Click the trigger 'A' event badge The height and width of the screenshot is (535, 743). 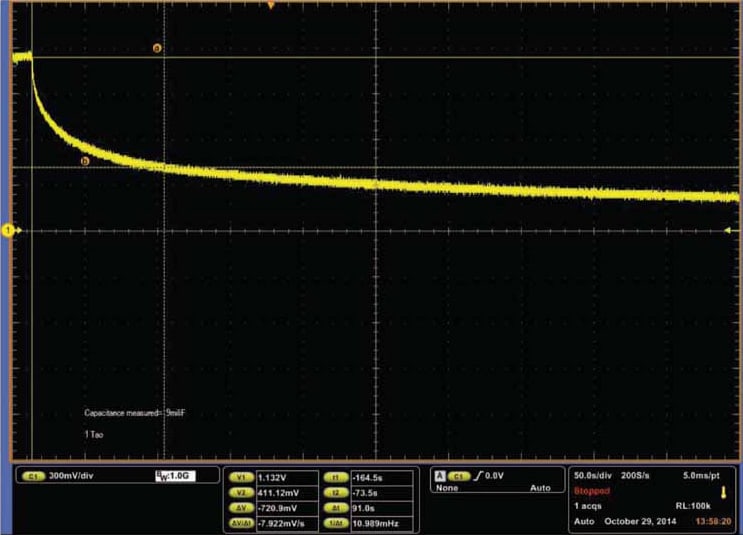point(440,476)
